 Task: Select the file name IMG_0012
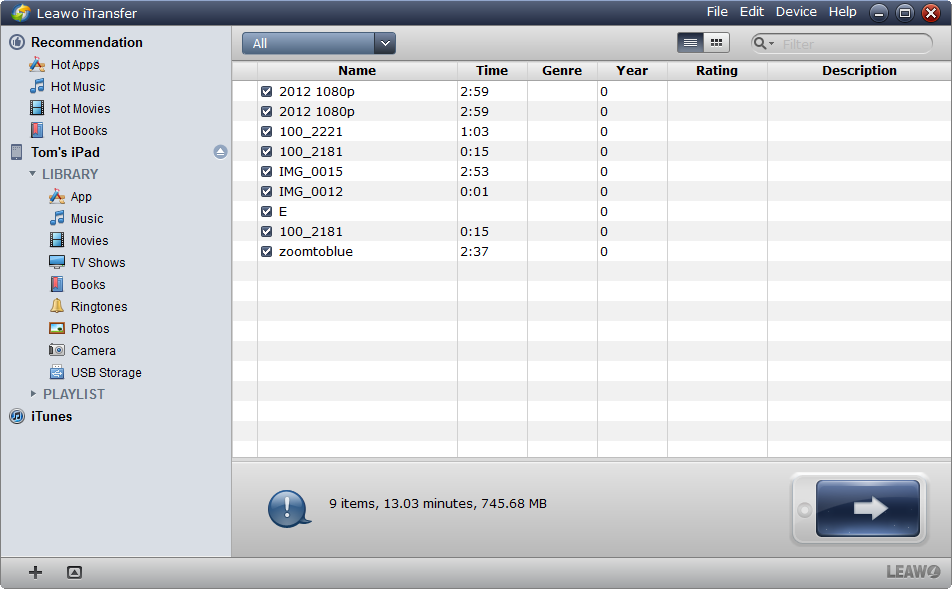click(x=311, y=191)
